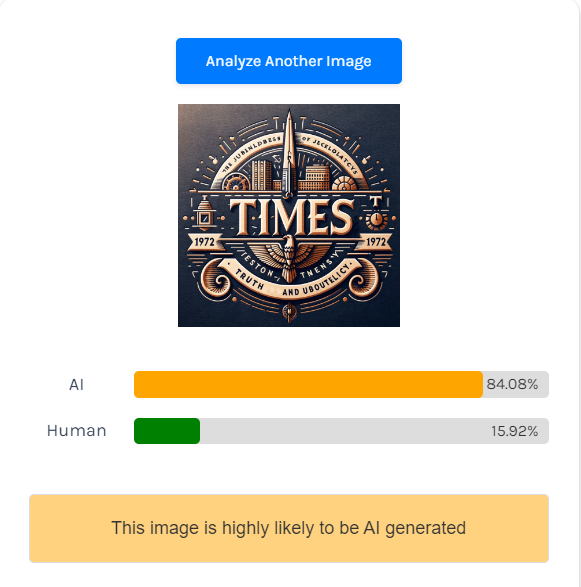Click the Analyze Another Image button
The image size is (581, 587).
(x=289, y=61)
